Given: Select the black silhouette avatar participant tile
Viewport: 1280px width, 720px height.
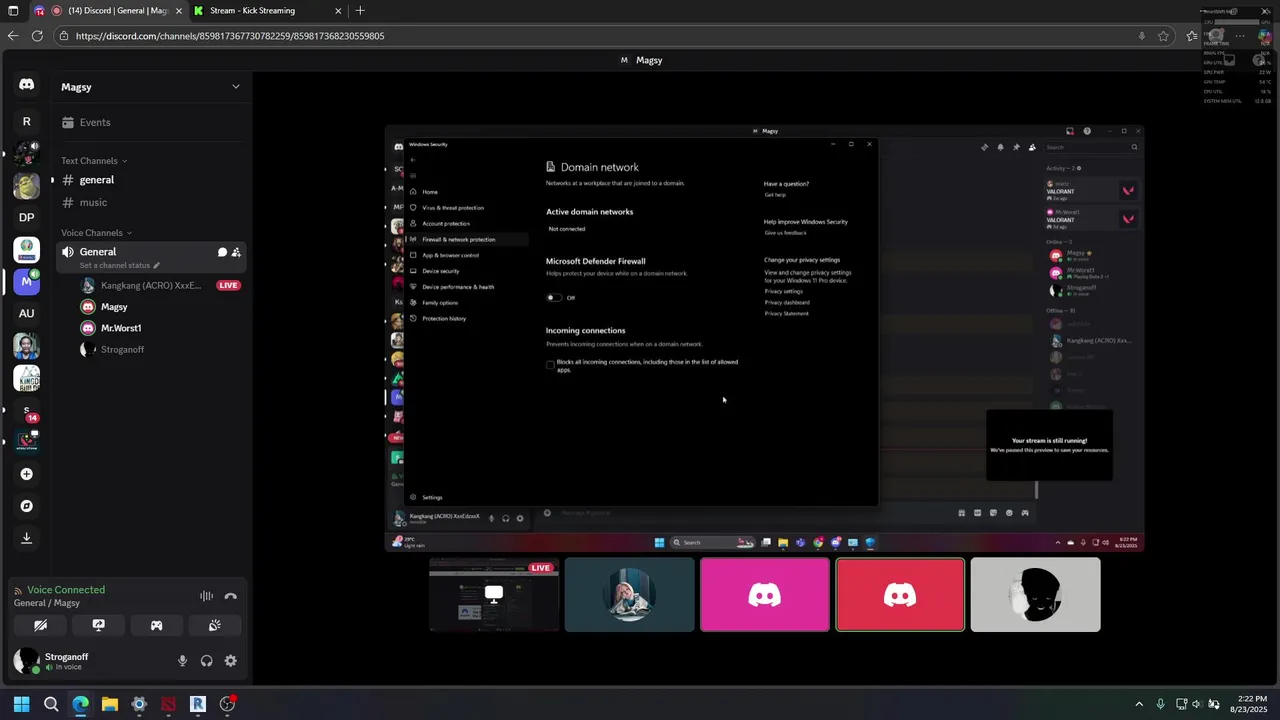Looking at the screenshot, I should pos(1035,595).
